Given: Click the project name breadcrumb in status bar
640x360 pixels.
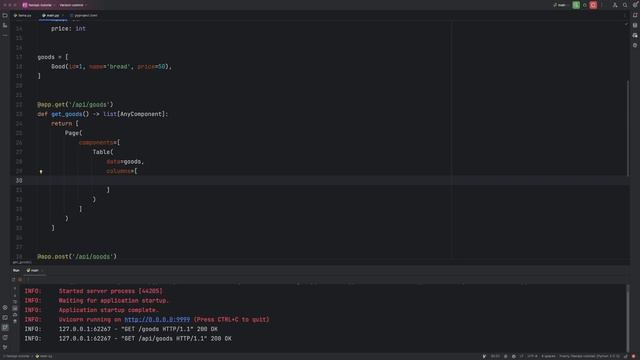Looking at the screenshot, I should click(x=17, y=356).
